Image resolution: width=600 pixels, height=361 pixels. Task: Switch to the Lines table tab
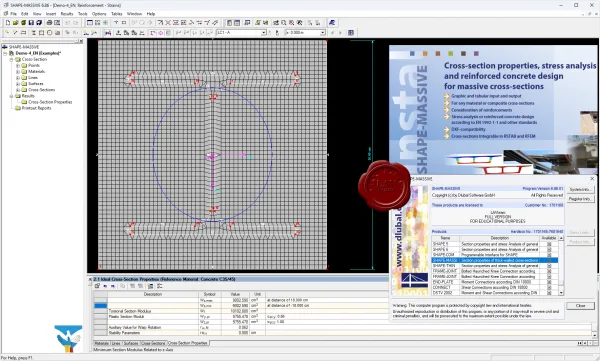(116, 343)
